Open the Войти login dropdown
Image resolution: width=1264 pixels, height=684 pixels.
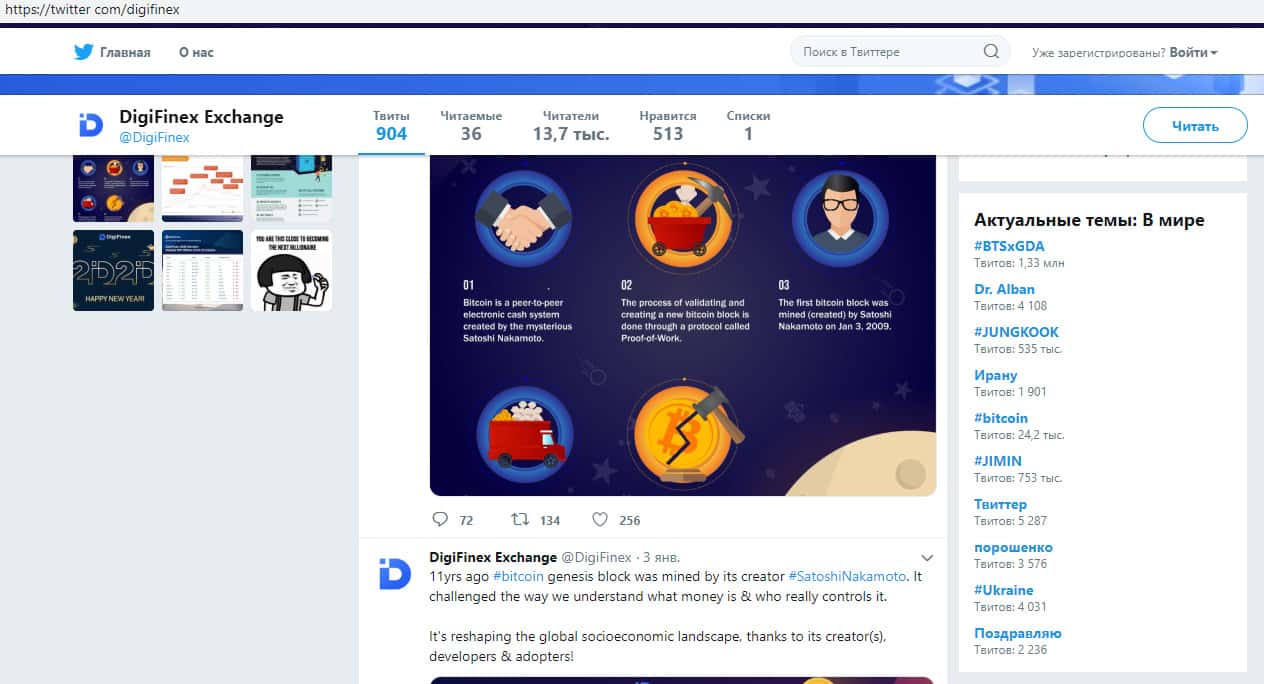pos(1193,52)
